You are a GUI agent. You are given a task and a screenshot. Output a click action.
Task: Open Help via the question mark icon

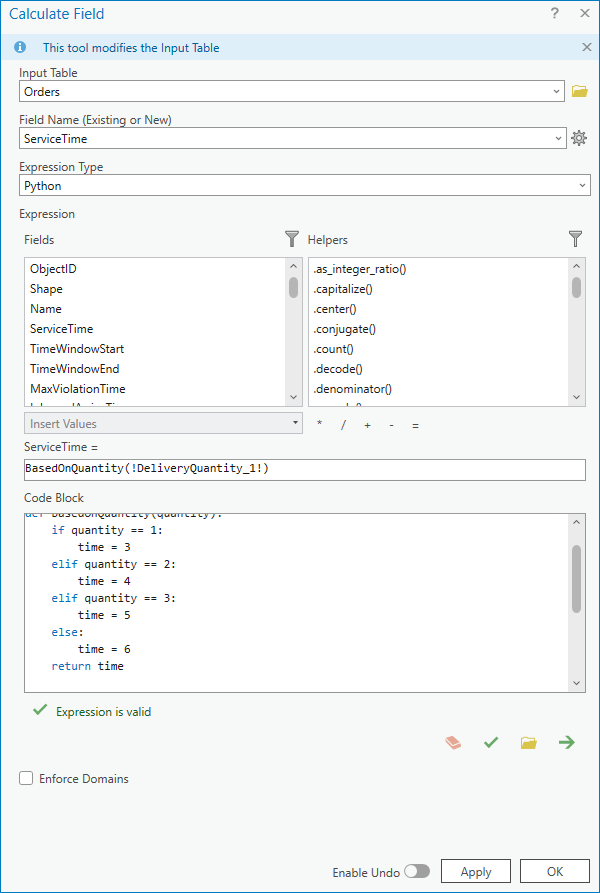(x=557, y=13)
